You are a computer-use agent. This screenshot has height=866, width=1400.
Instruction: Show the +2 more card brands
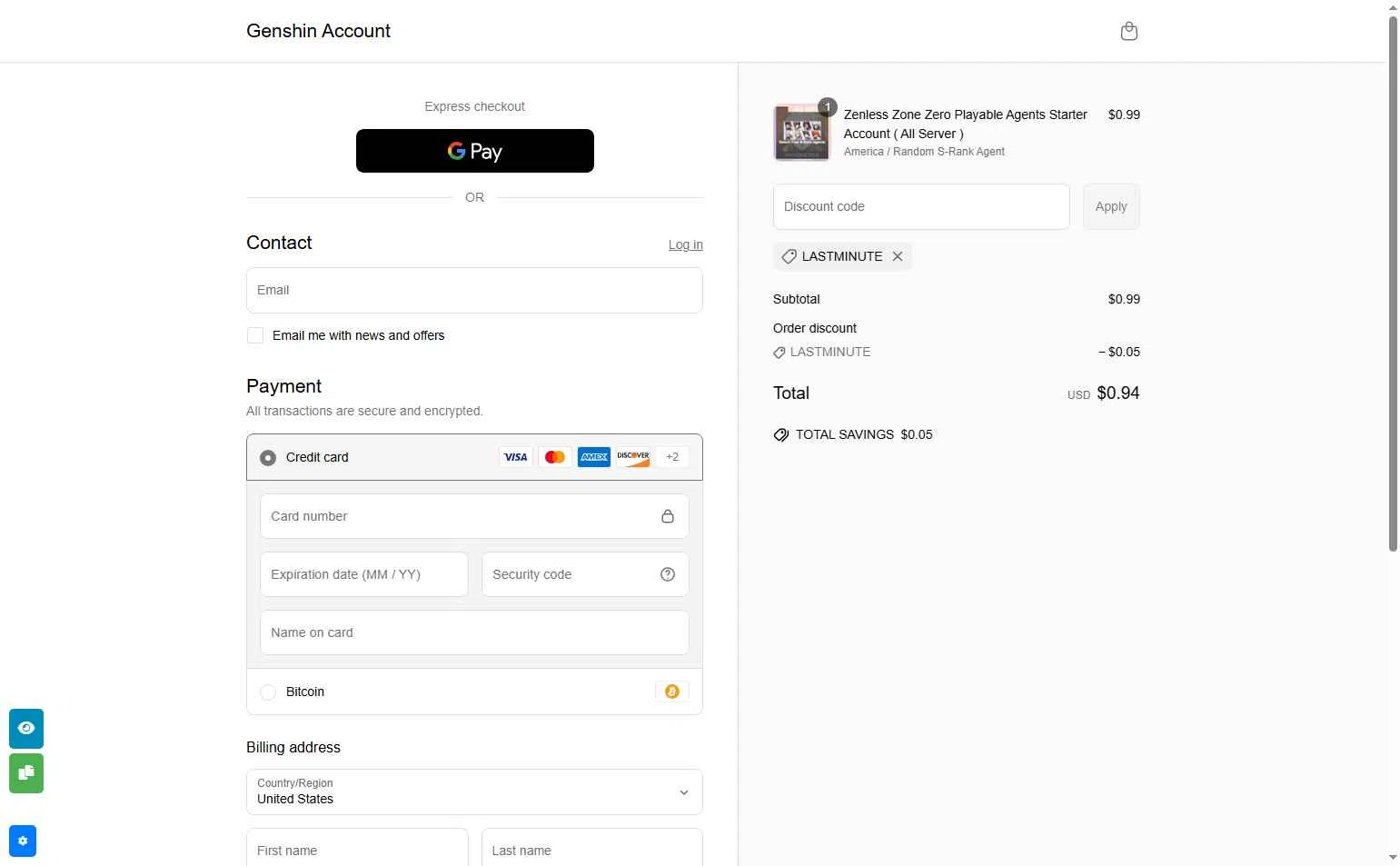pos(672,457)
